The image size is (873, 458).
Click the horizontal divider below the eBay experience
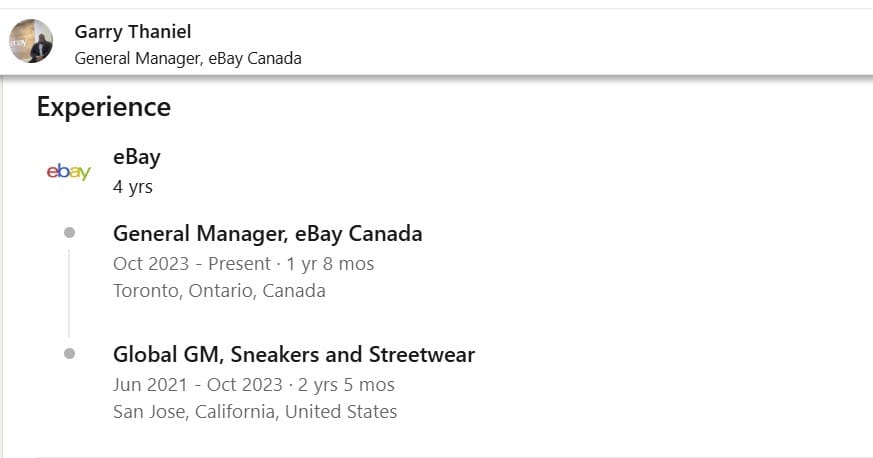coord(450,456)
